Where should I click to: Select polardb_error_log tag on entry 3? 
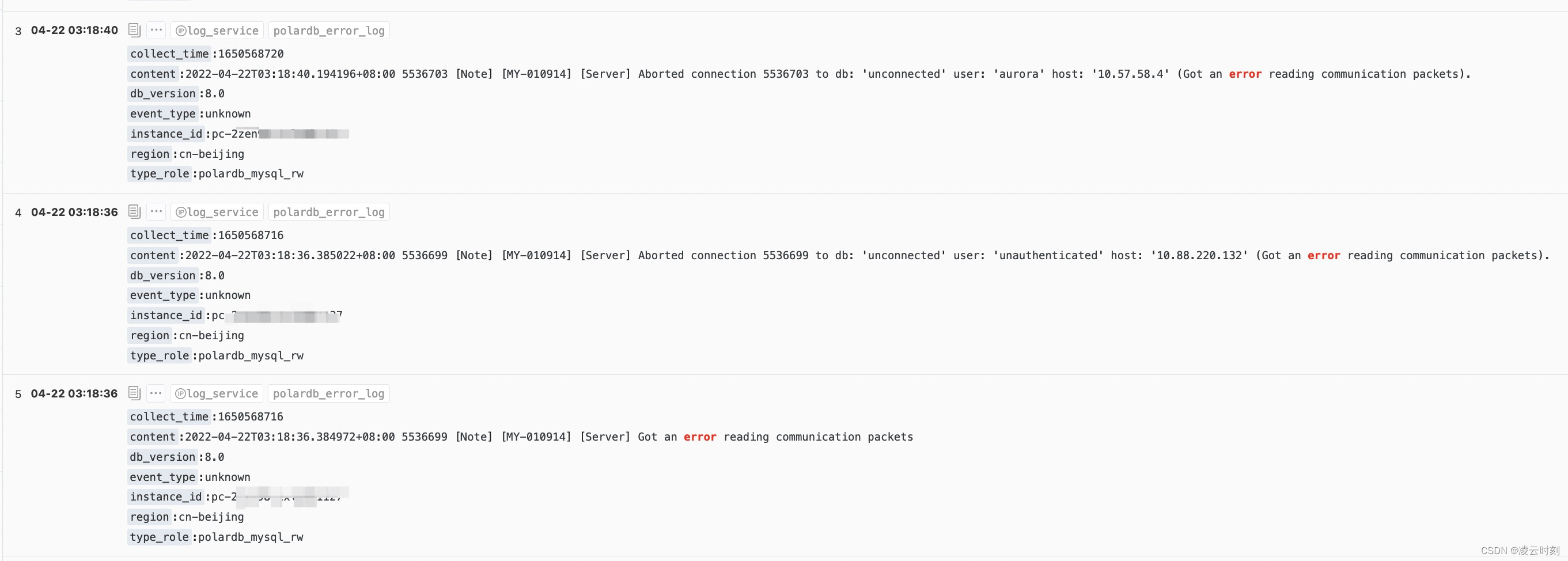(329, 31)
